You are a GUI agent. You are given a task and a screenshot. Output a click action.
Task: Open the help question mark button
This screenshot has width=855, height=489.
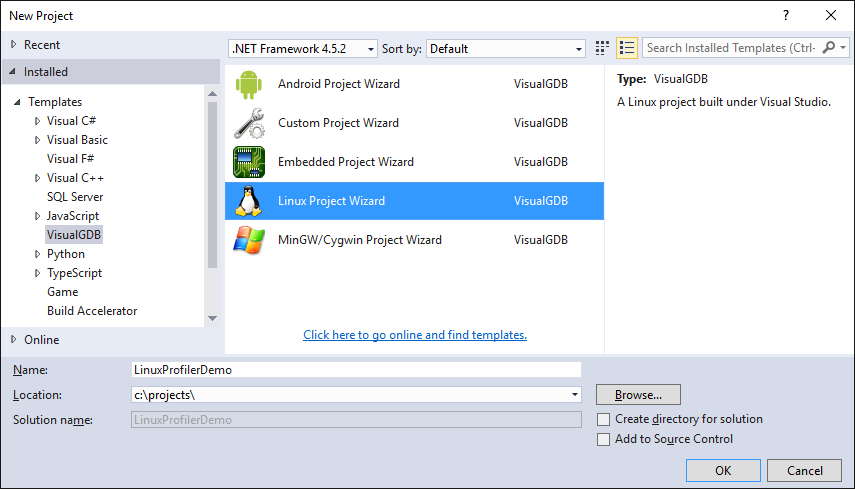point(786,15)
